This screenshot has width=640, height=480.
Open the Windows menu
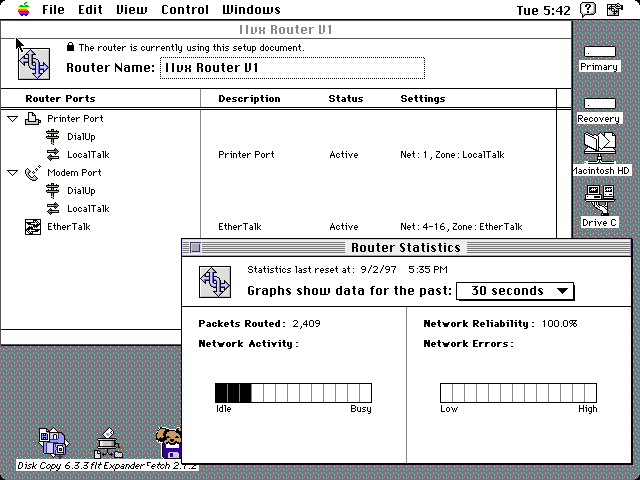click(251, 9)
